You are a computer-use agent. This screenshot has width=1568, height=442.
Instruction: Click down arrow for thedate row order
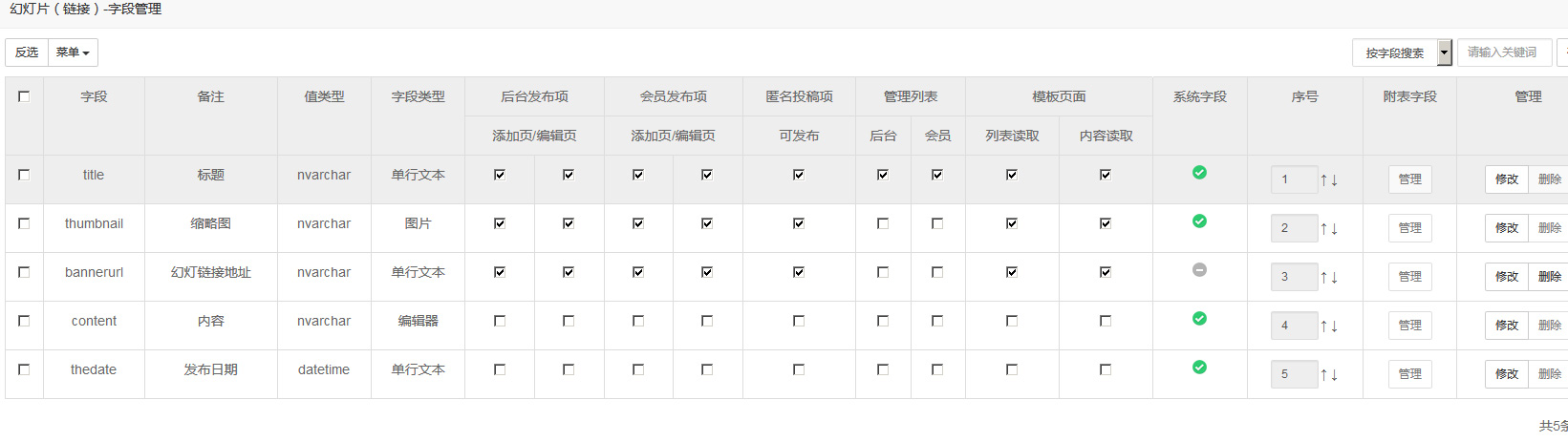pos(1334,374)
